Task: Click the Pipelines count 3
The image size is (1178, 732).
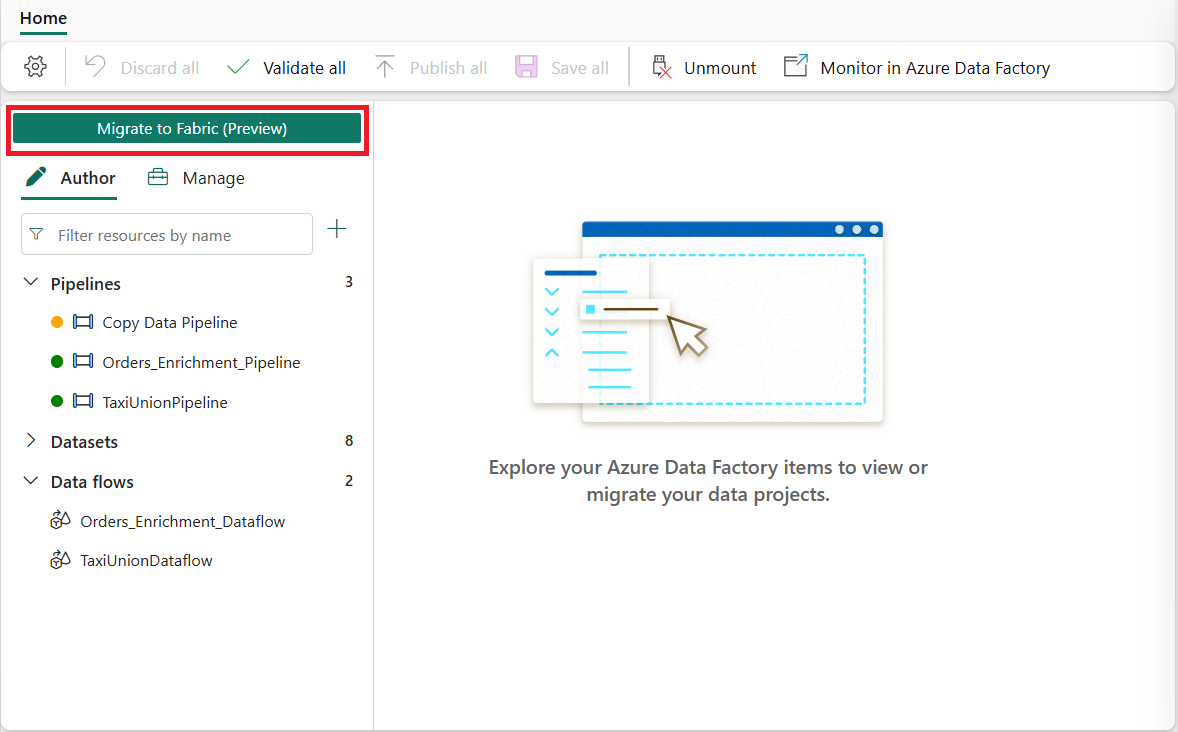Action: pyautogui.click(x=349, y=282)
